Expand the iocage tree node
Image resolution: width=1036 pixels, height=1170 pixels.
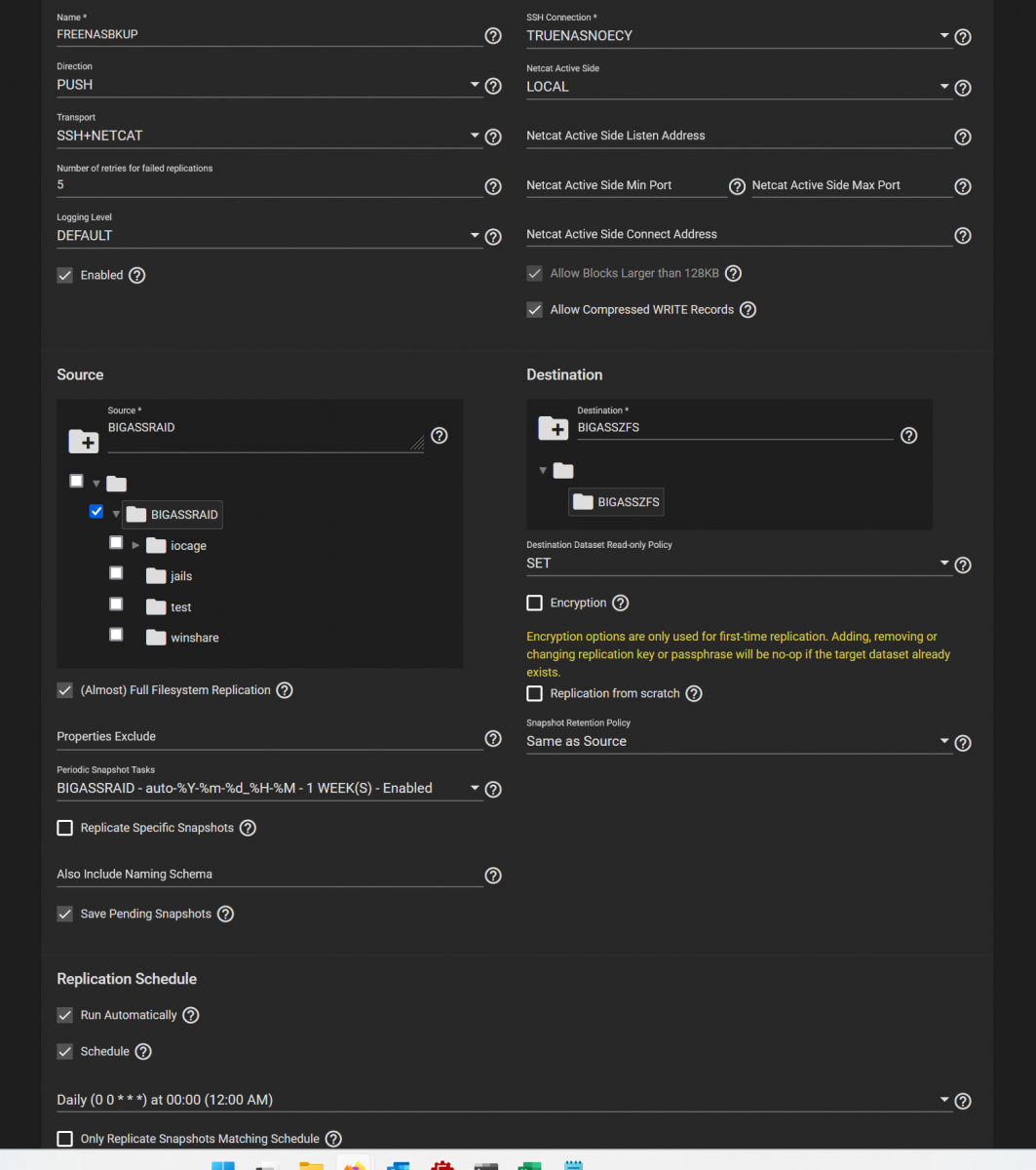[135, 545]
